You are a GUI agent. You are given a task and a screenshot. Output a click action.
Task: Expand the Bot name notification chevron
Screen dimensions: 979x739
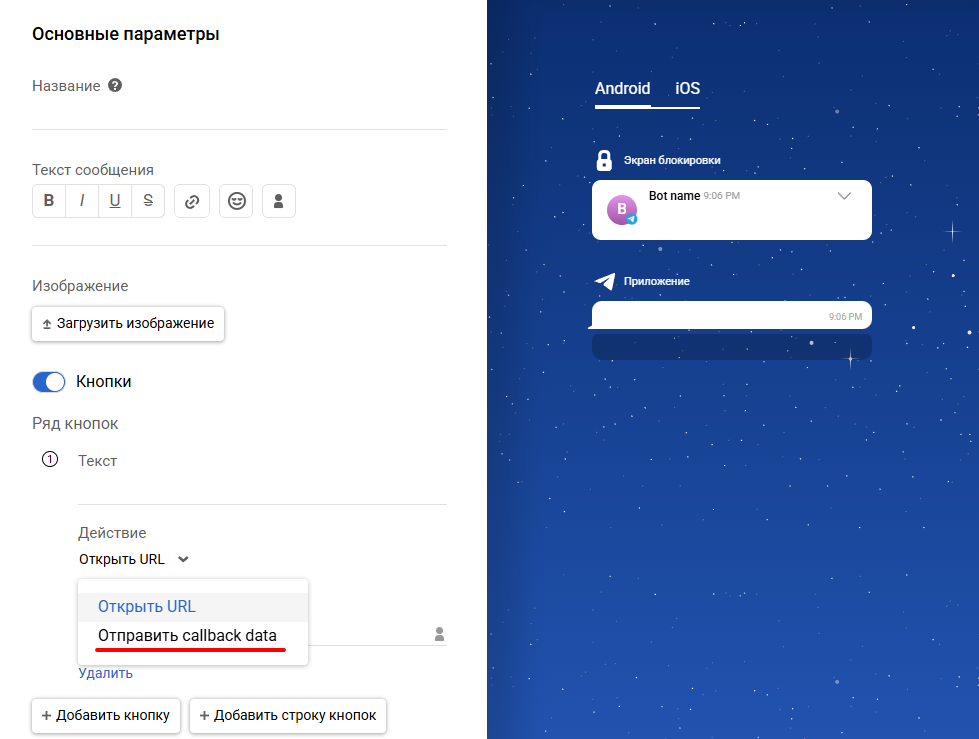coord(844,196)
